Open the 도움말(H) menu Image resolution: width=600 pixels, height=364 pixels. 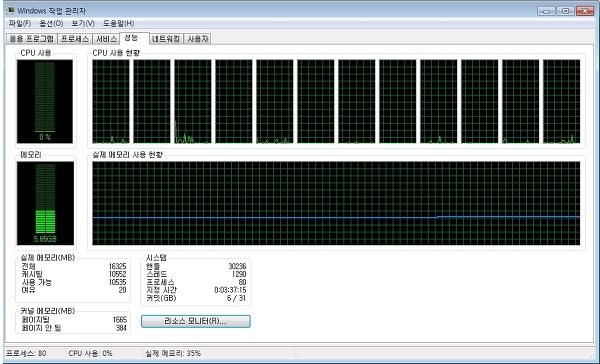[x=118, y=23]
